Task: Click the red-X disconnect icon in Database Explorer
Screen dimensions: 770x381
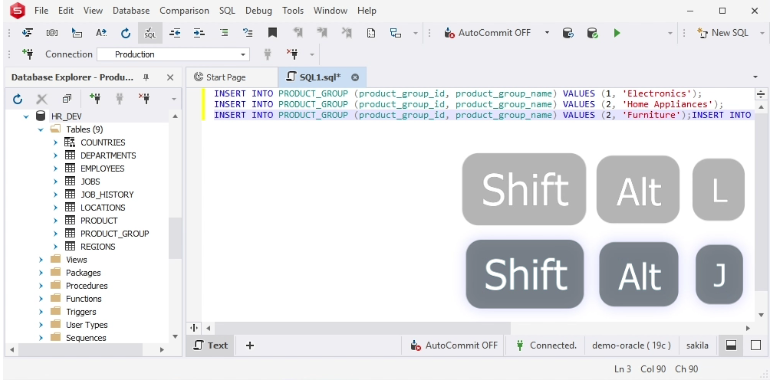Action: (x=144, y=99)
